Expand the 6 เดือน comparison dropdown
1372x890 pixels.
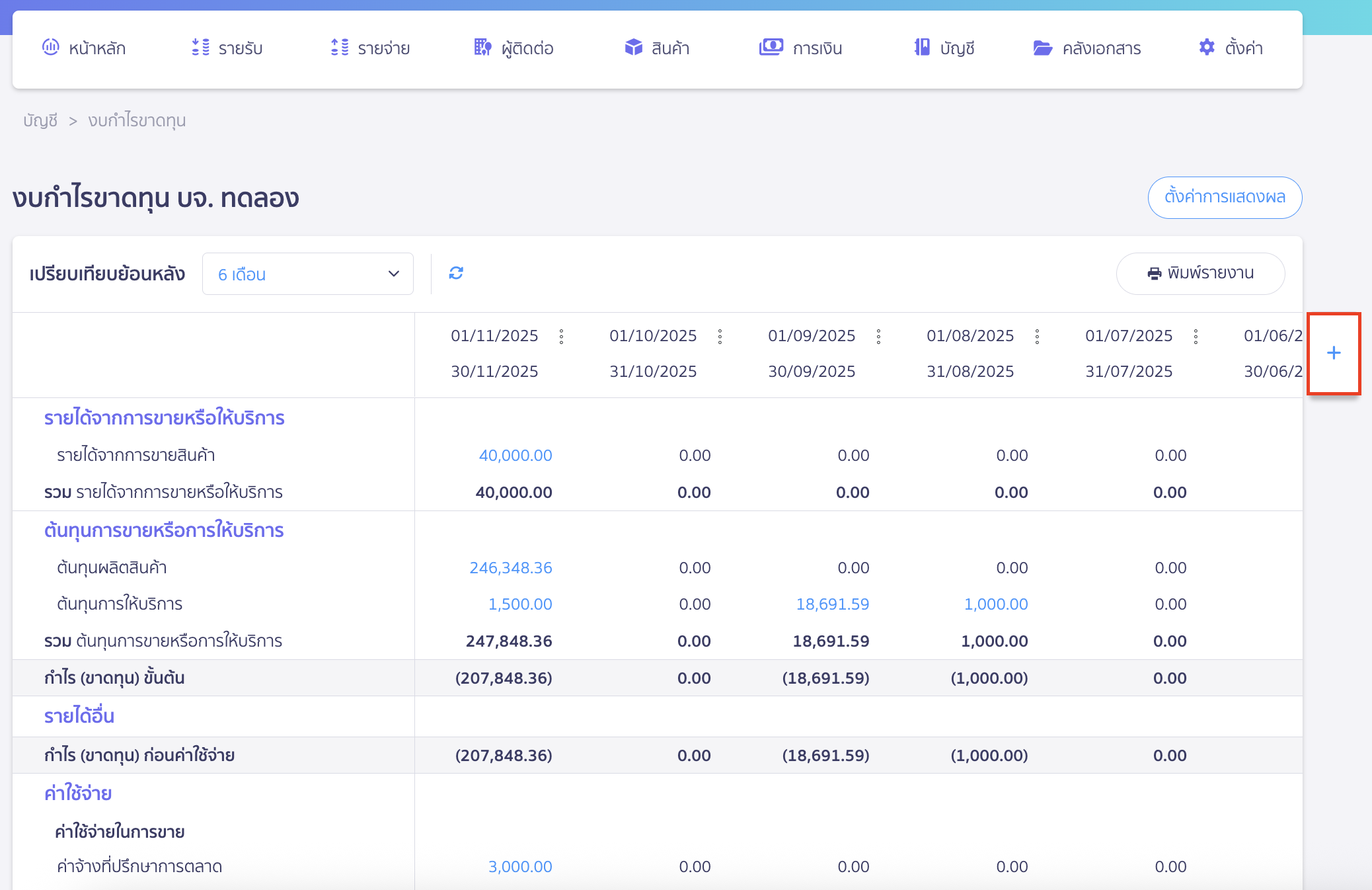[x=308, y=274]
